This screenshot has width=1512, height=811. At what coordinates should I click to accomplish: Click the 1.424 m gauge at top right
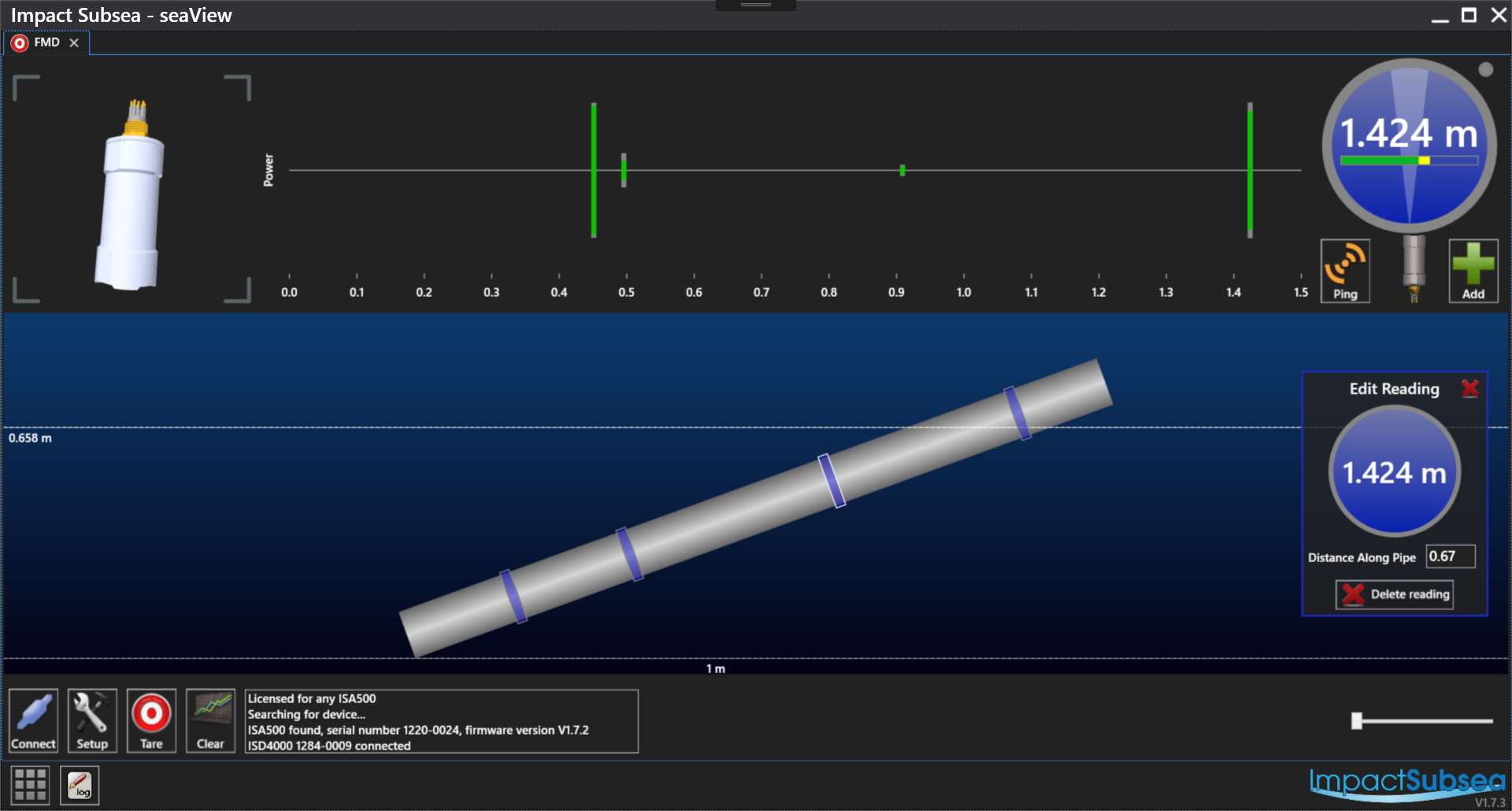point(1409,146)
